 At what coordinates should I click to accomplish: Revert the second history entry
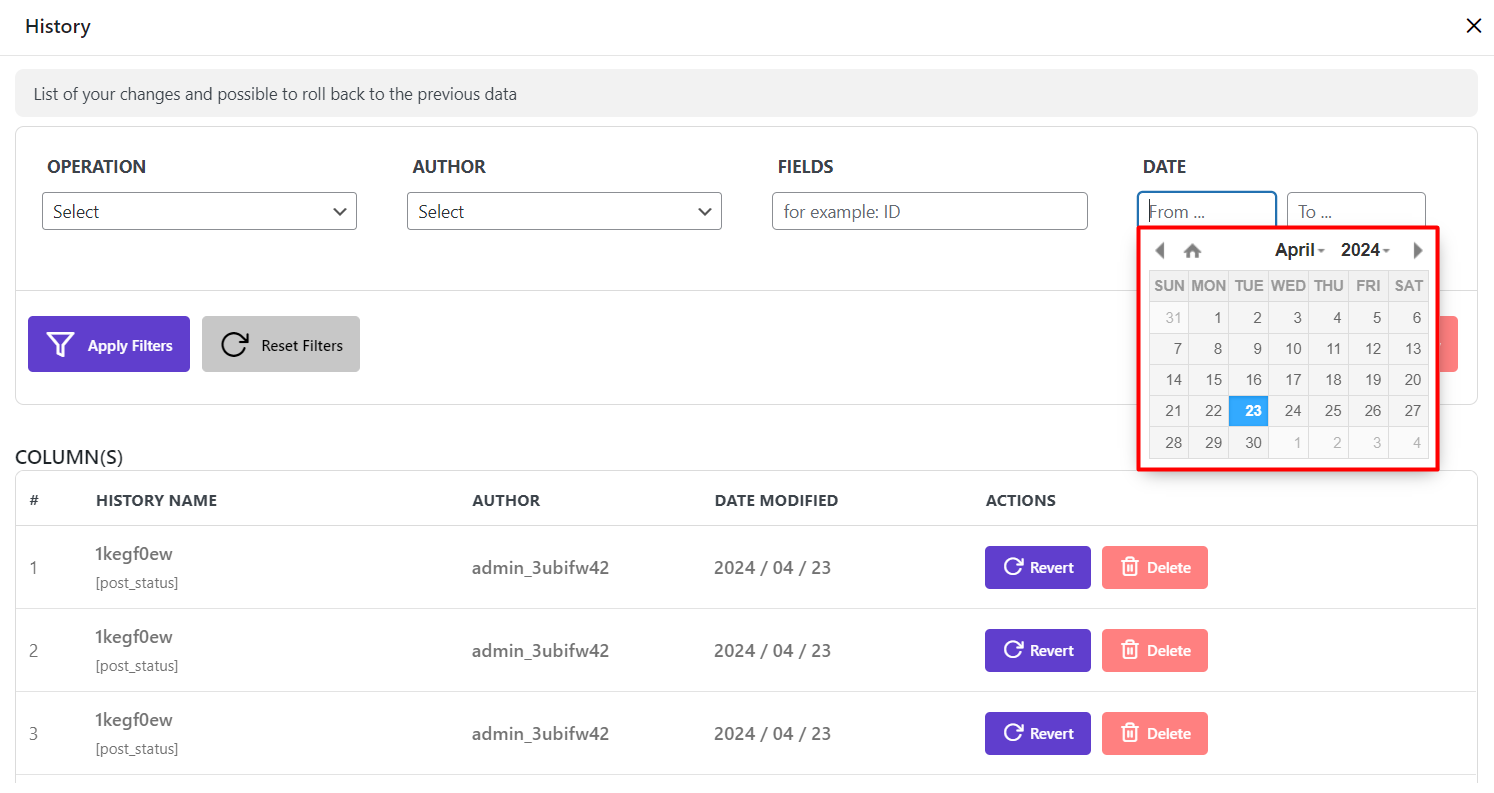tap(1037, 650)
